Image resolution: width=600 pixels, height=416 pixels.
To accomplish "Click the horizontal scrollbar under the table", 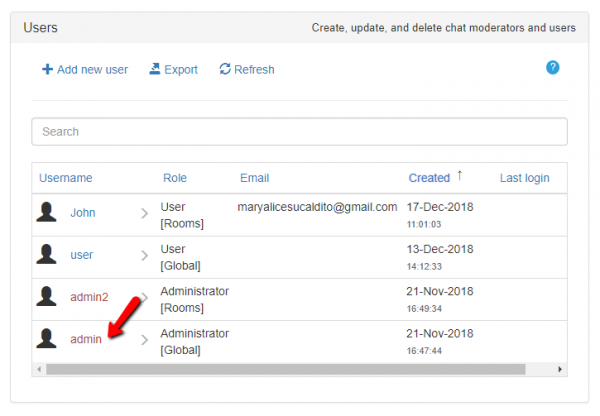I will (285, 369).
